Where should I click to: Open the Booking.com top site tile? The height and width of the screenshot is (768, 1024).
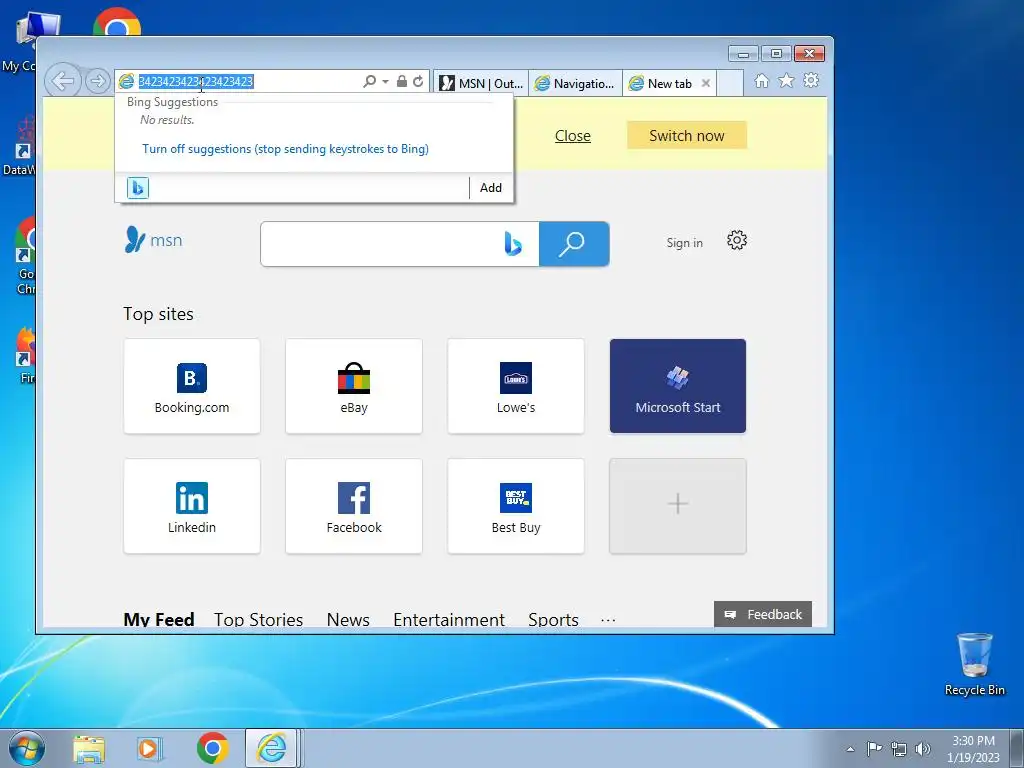192,386
